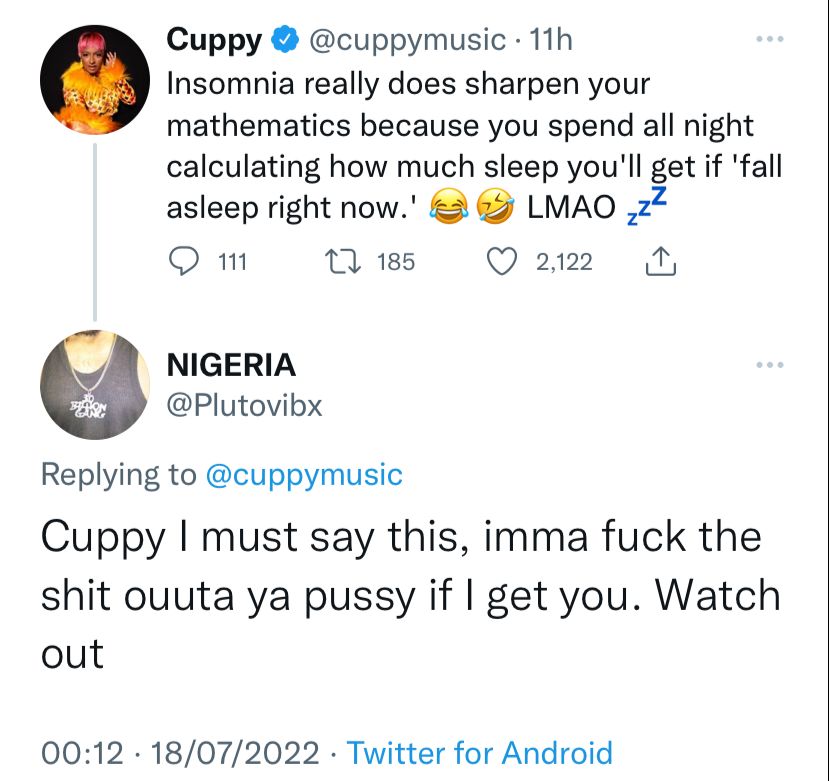Click the 2,122 likes count
829x781 pixels.
(x=564, y=262)
